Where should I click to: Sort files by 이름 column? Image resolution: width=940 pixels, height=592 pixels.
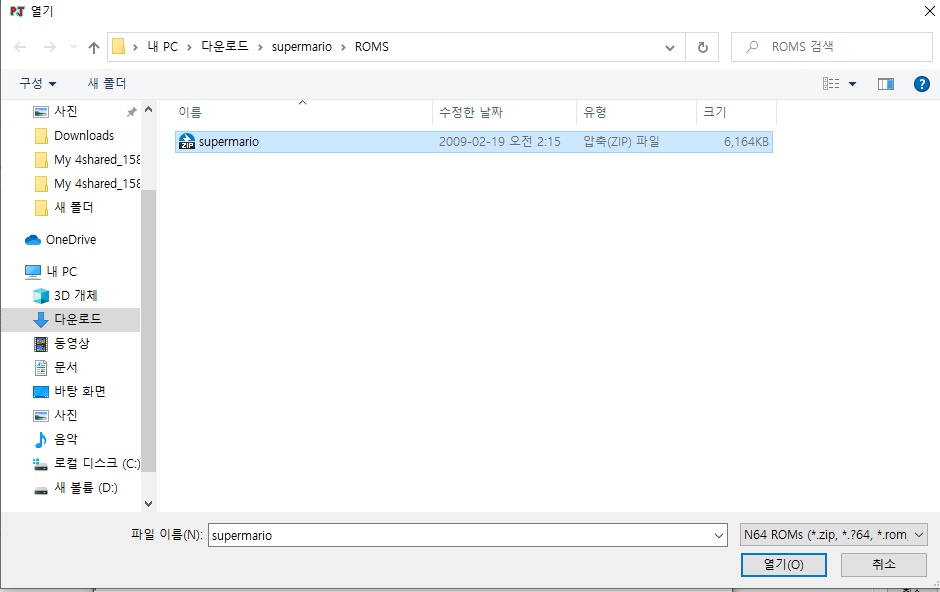pyautogui.click(x=302, y=112)
